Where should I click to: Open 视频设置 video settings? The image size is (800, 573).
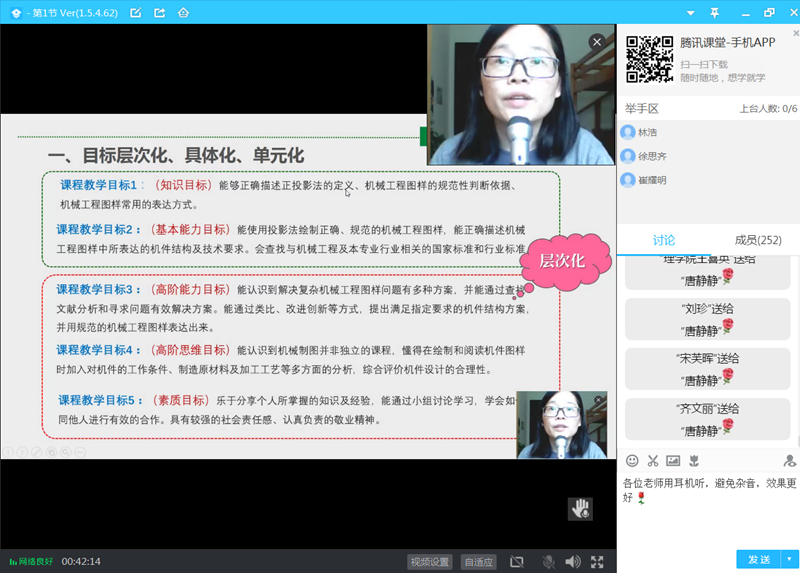(430, 562)
